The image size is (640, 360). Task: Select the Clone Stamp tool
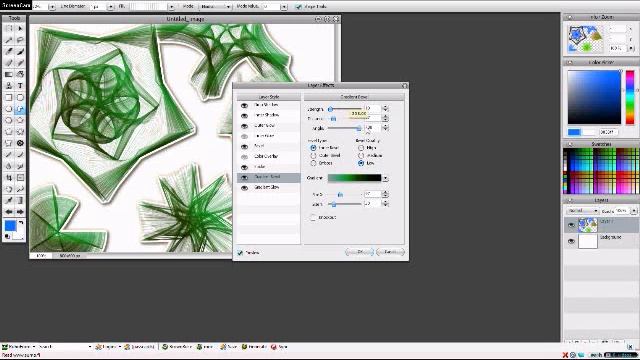pyautogui.click(x=9, y=86)
